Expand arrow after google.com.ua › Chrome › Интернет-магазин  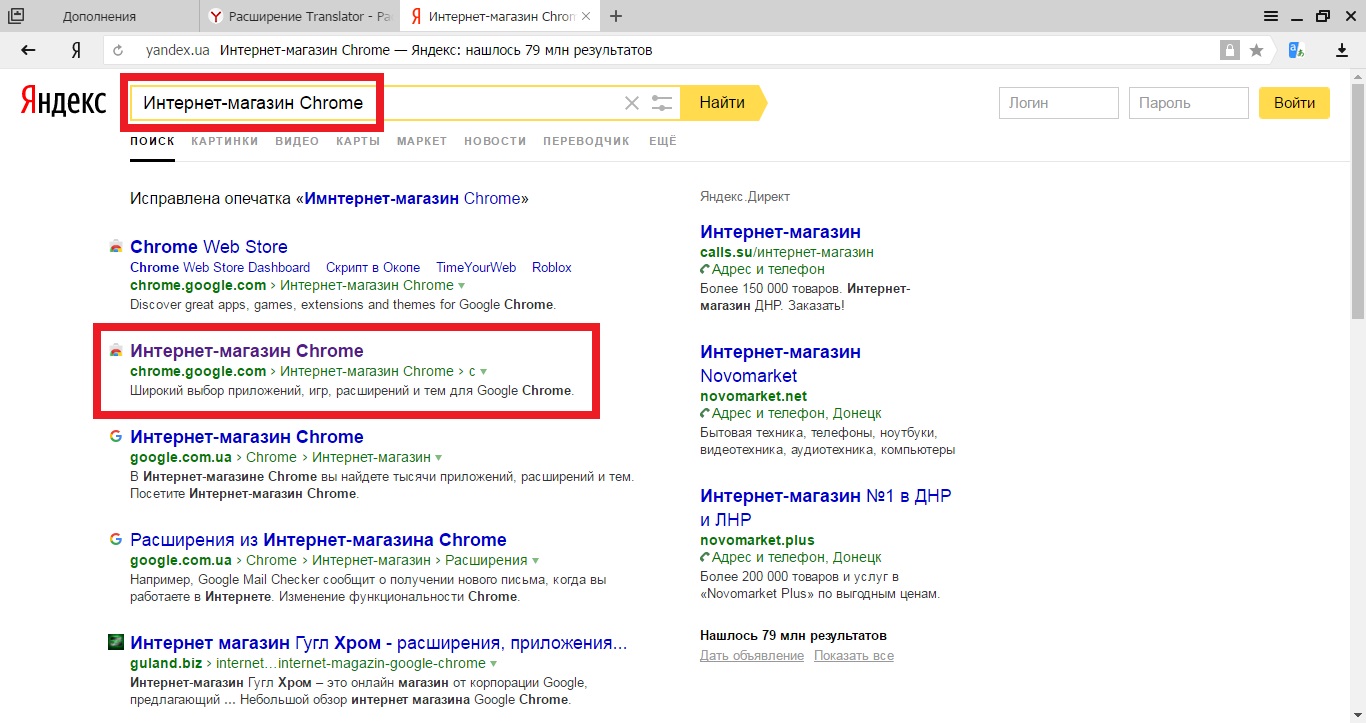(x=438, y=458)
